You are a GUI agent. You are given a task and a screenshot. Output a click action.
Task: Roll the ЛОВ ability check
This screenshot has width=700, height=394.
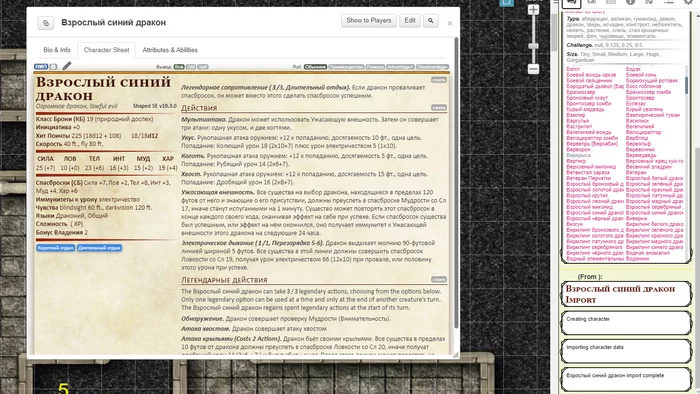point(70,159)
